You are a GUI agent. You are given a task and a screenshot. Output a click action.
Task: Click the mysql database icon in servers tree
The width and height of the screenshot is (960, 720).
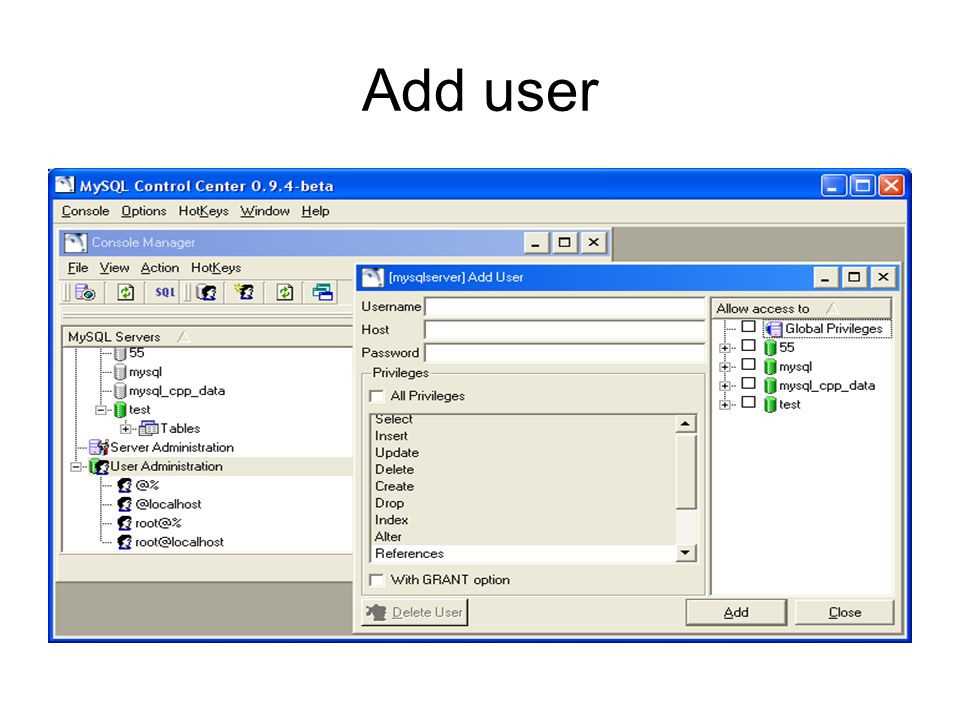point(120,372)
